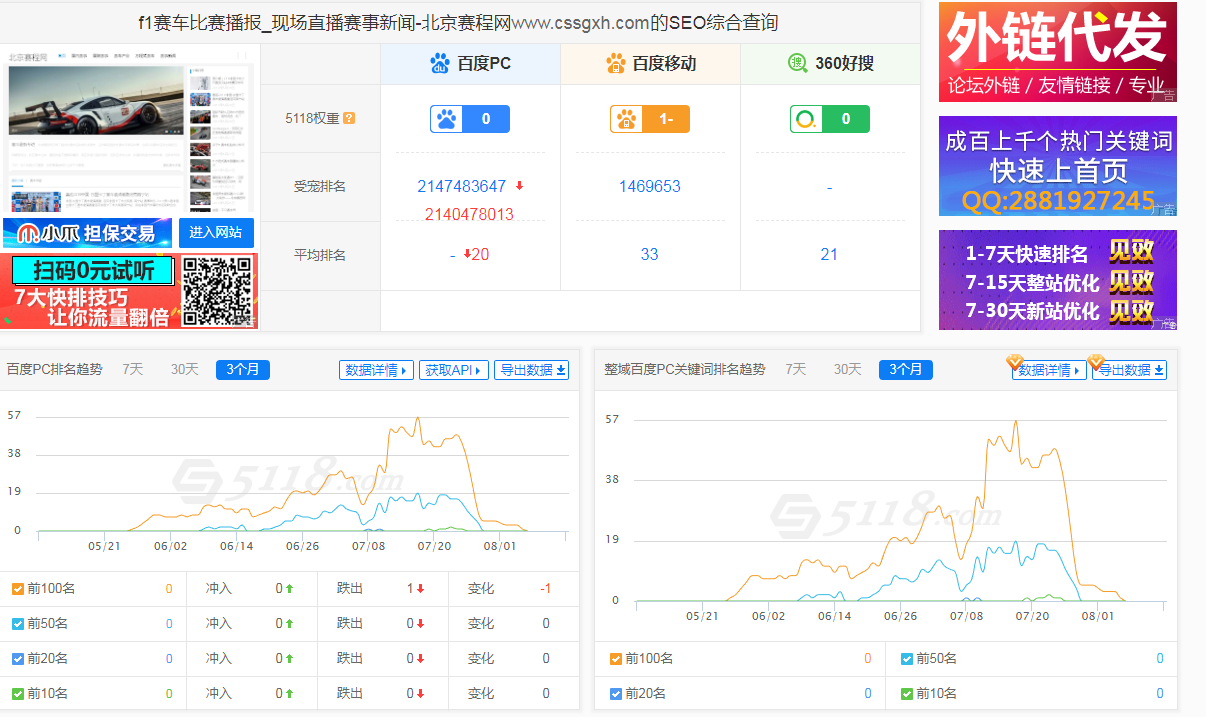
Task: Select 3个月 tab in 整域 keyword trend
Action: tap(906, 369)
